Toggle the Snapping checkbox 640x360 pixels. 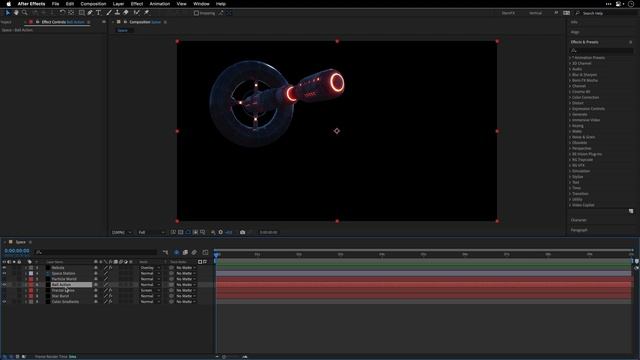point(196,13)
